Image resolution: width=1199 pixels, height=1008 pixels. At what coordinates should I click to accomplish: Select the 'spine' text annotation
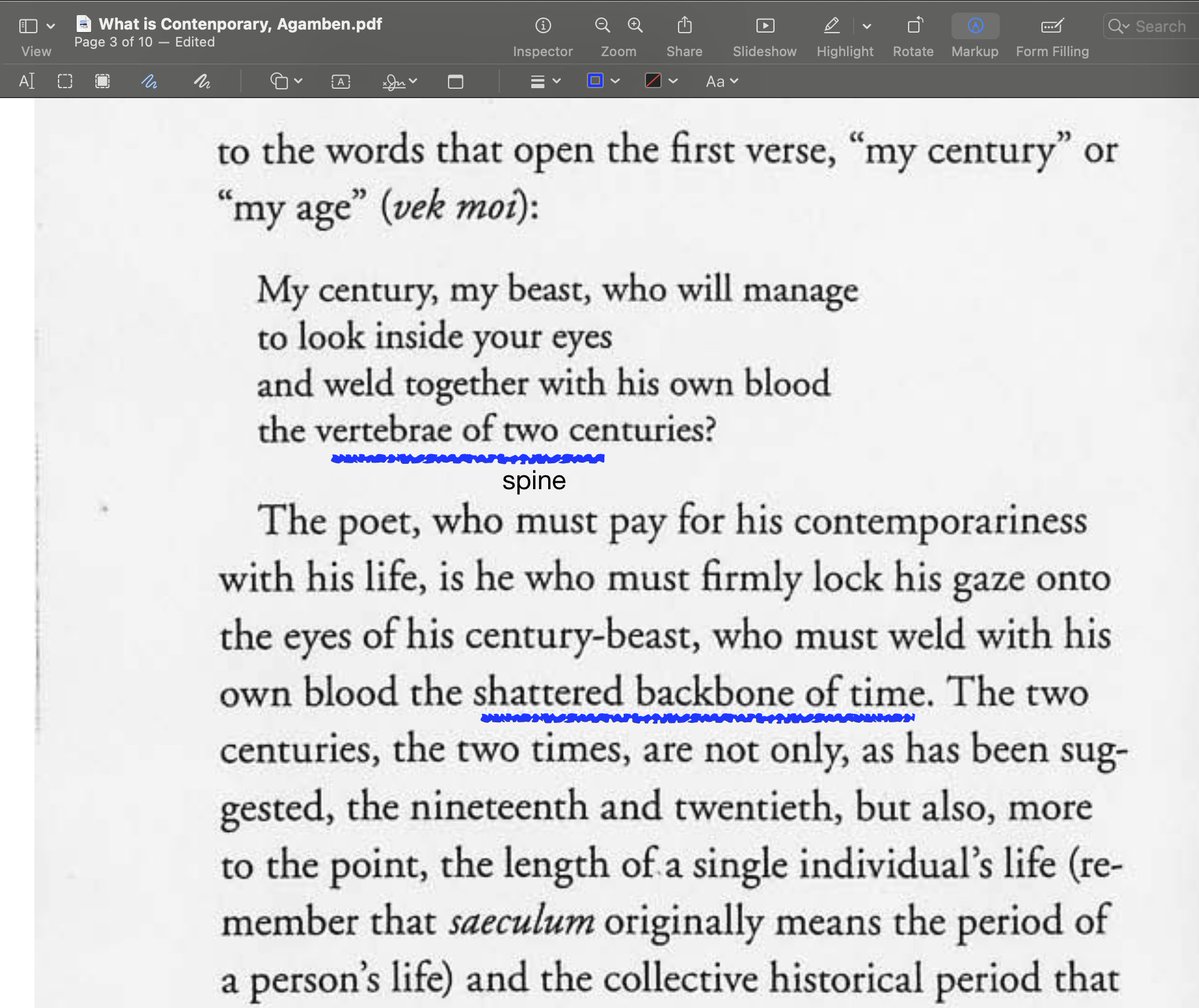pyautogui.click(x=534, y=480)
